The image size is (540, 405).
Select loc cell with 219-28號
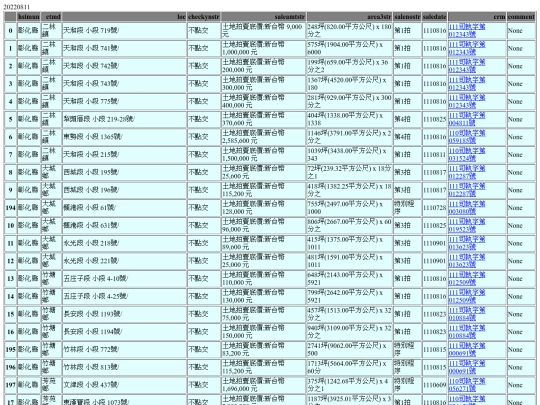tap(124, 119)
